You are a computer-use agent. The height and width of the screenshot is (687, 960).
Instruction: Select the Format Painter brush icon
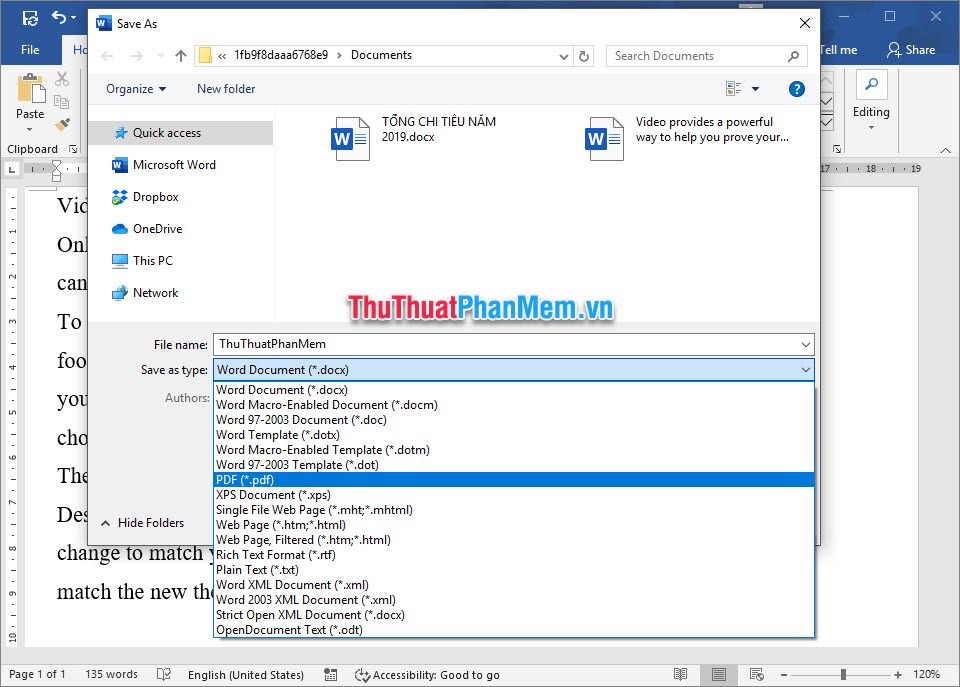click(63, 124)
